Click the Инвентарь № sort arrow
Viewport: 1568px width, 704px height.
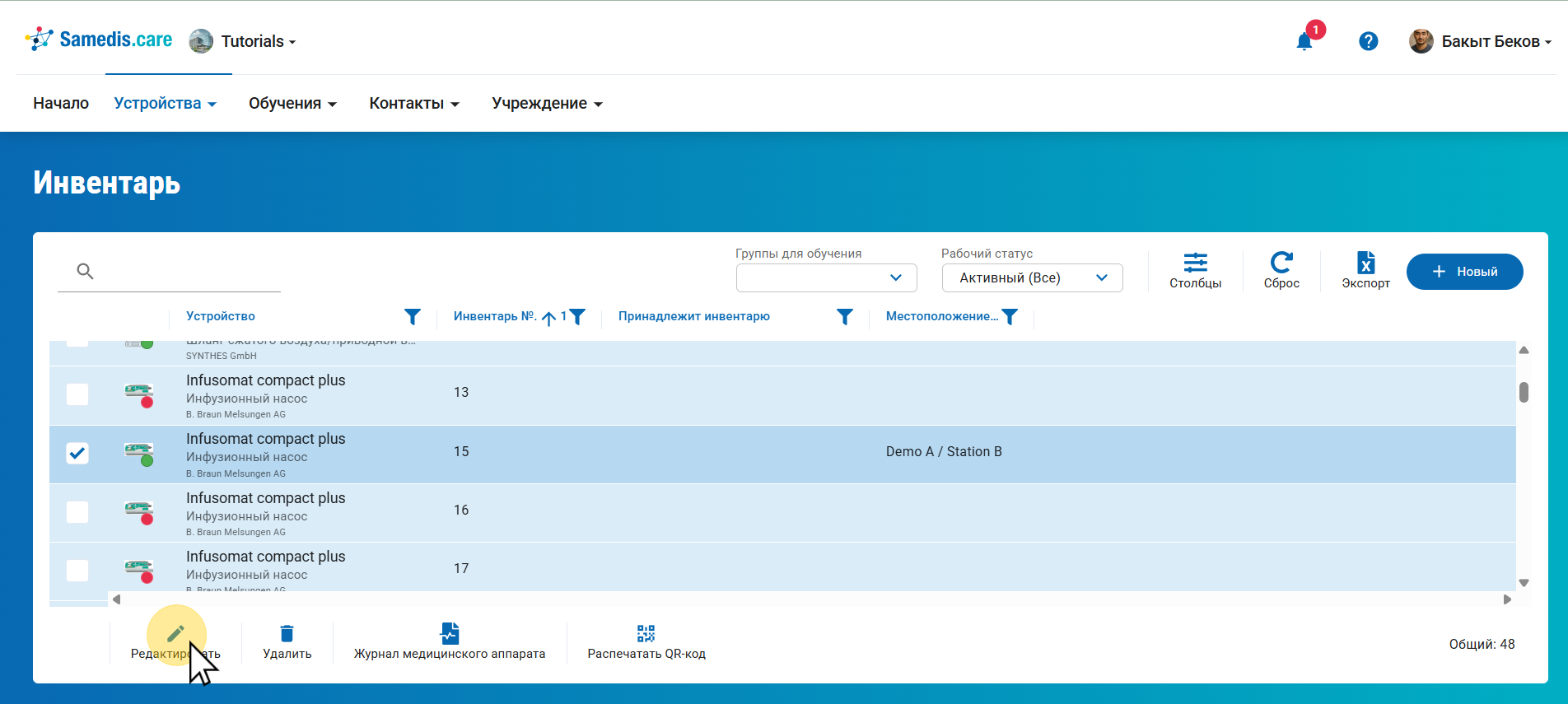(x=548, y=317)
